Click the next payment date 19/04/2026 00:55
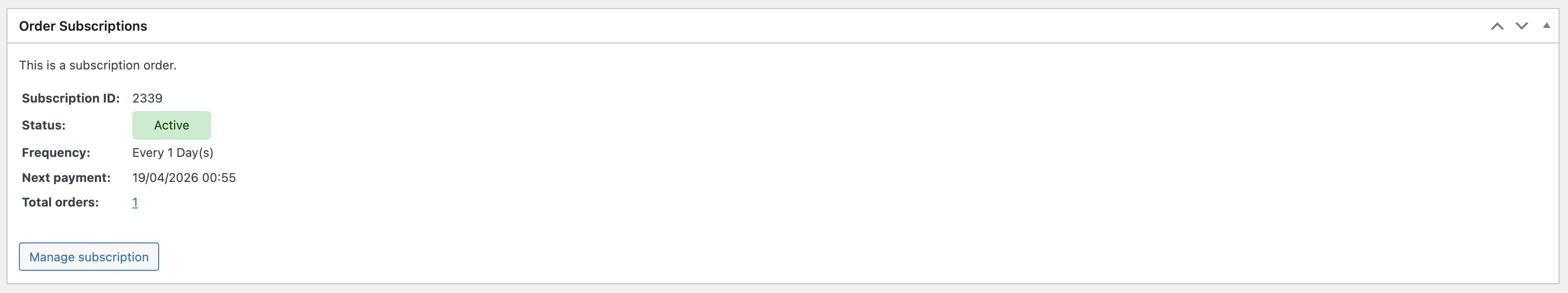The image size is (1568, 293). [x=184, y=177]
